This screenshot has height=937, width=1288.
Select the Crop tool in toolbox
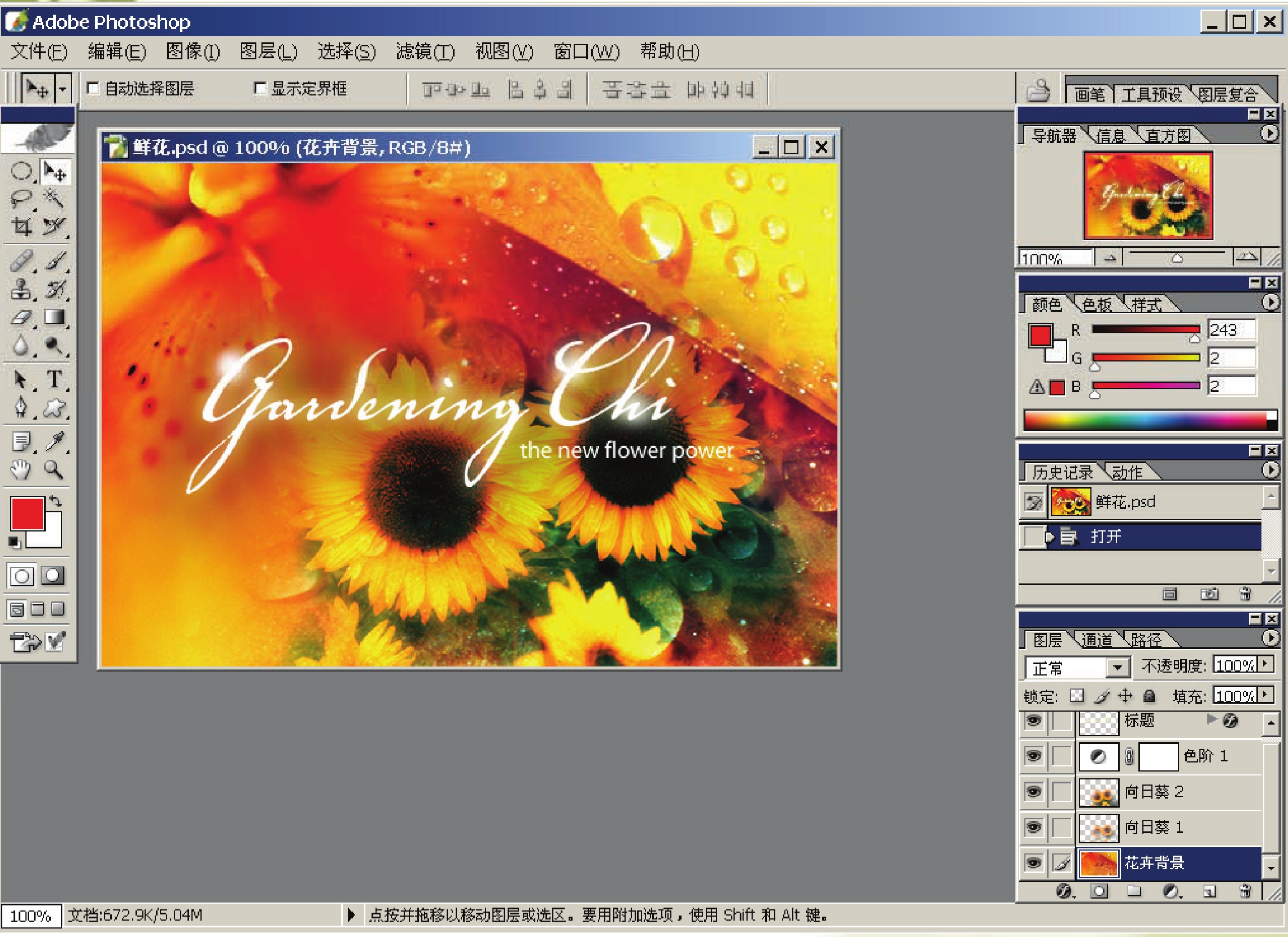coord(21,227)
